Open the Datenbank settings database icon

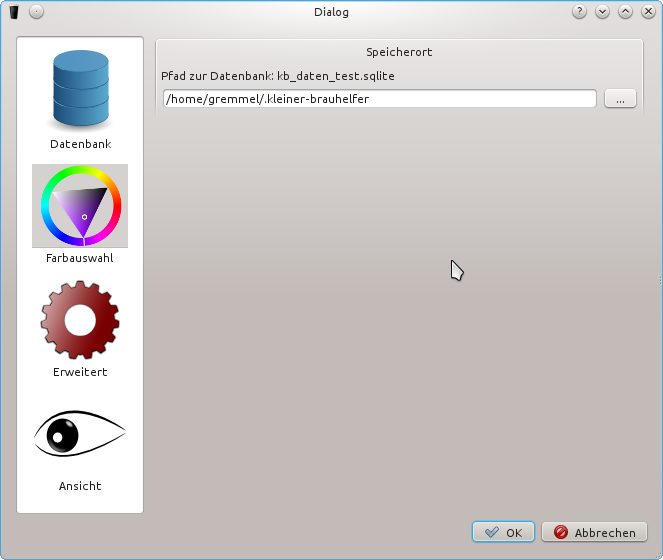pyautogui.click(x=80, y=90)
